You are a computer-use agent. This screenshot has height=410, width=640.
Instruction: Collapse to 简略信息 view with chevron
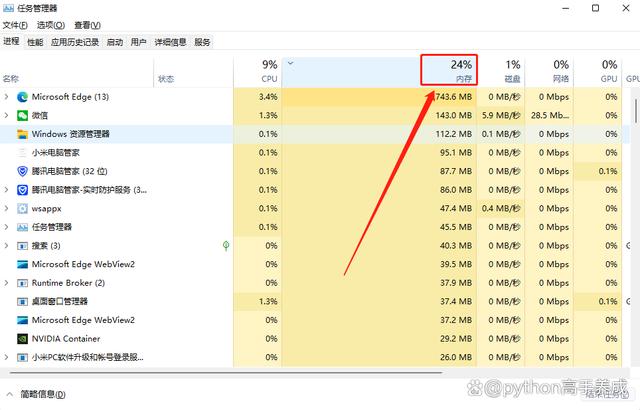click(10, 394)
